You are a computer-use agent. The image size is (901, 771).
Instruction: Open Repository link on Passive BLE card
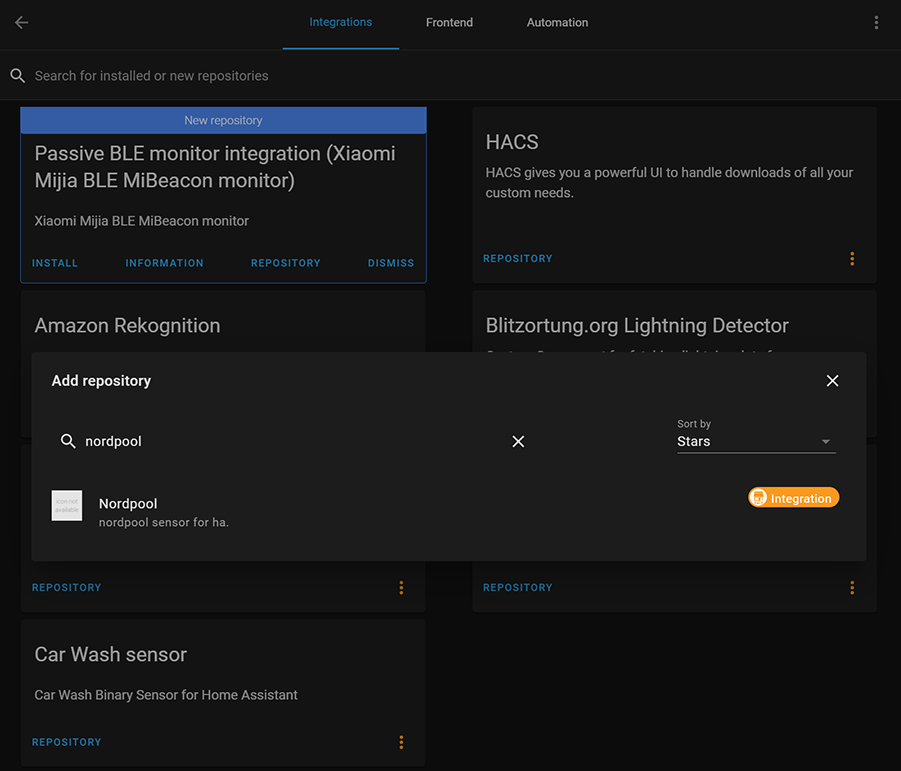click(x=286, y=263)
